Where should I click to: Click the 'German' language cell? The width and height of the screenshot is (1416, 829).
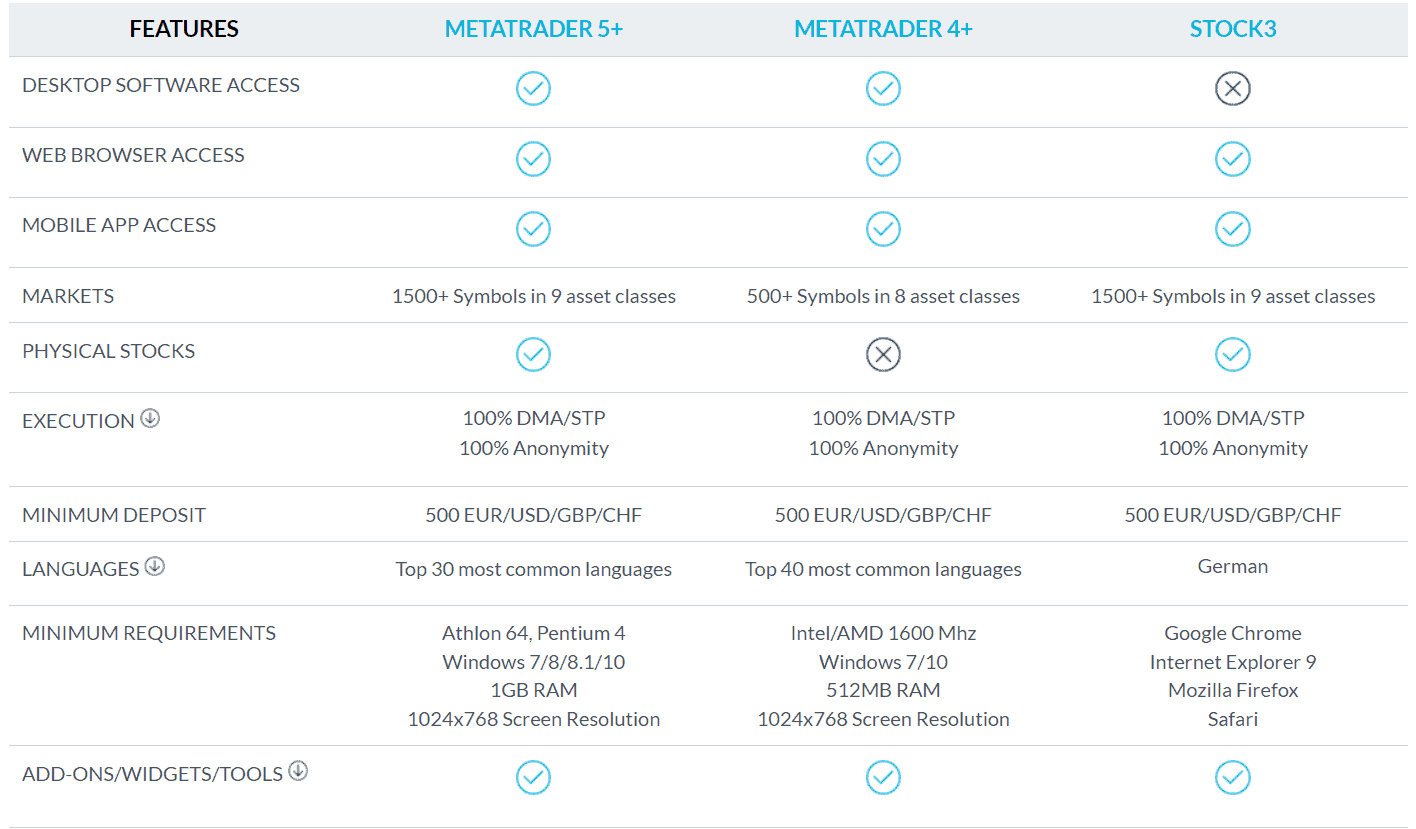1233,566
